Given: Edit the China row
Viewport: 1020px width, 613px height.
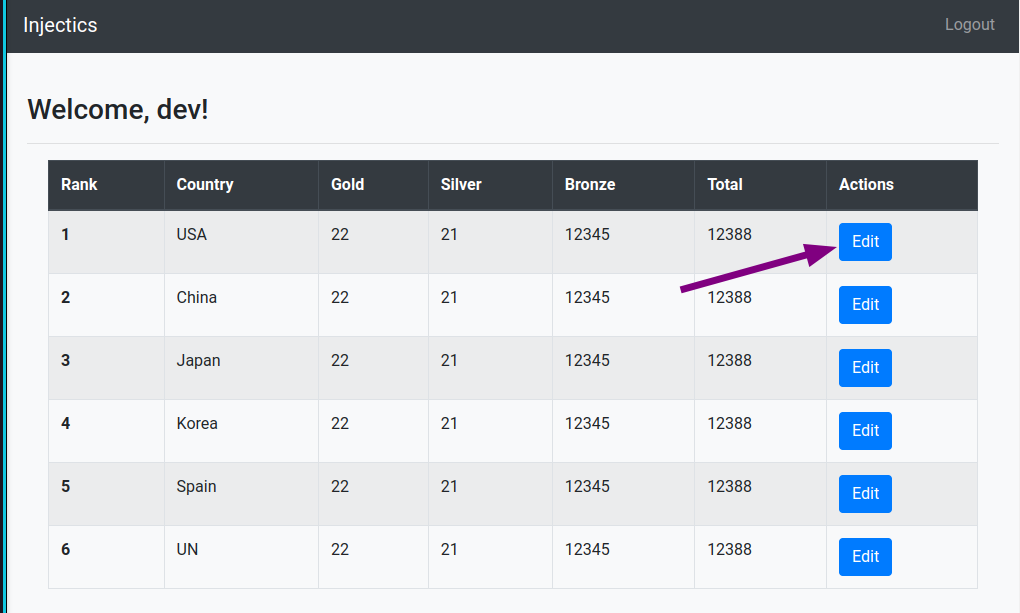Looking at the screenshot, I should pos(865,305).
